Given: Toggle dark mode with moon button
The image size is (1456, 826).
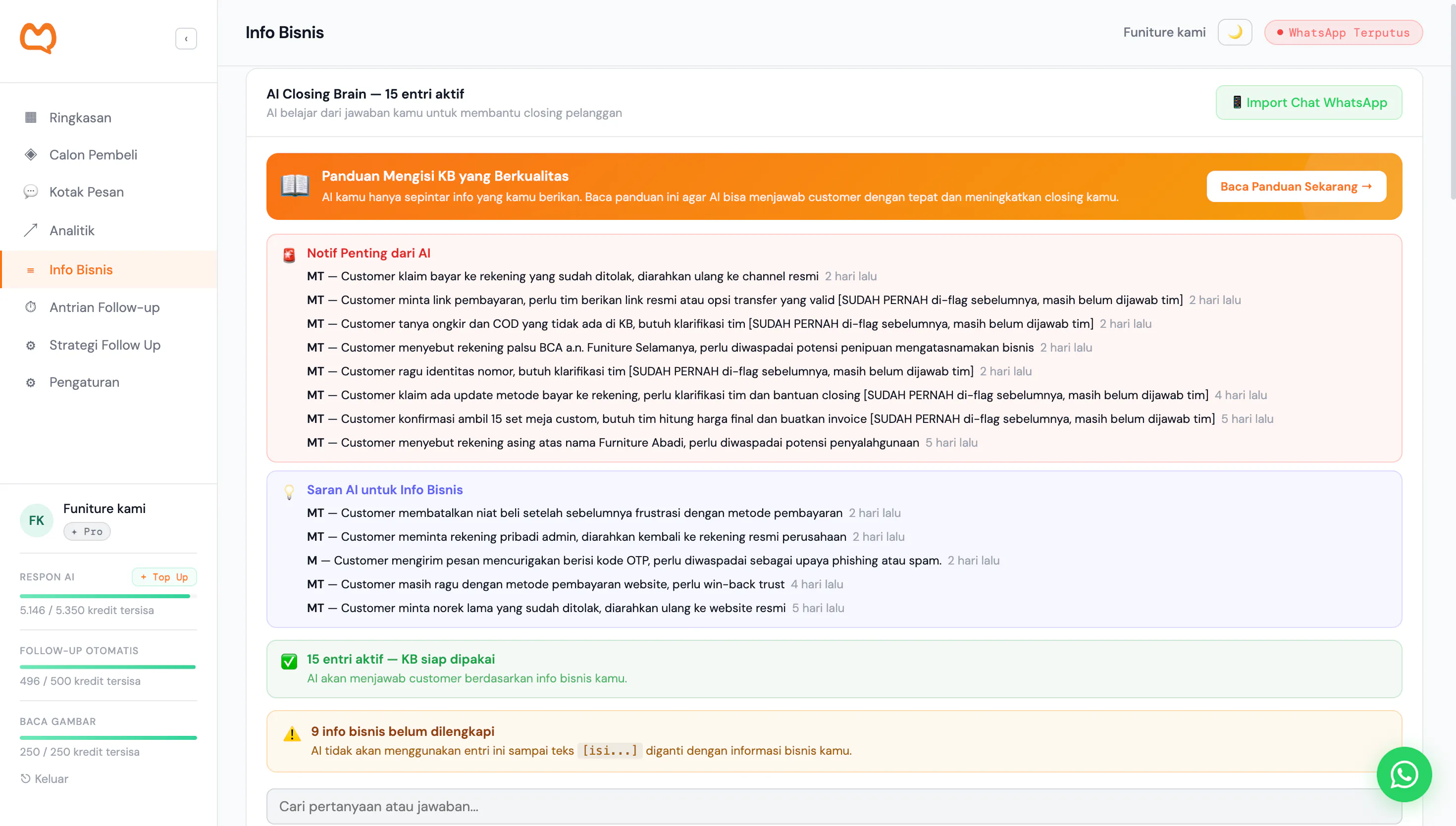Looking at the screenshot, I should click(x=1235, y=32).
